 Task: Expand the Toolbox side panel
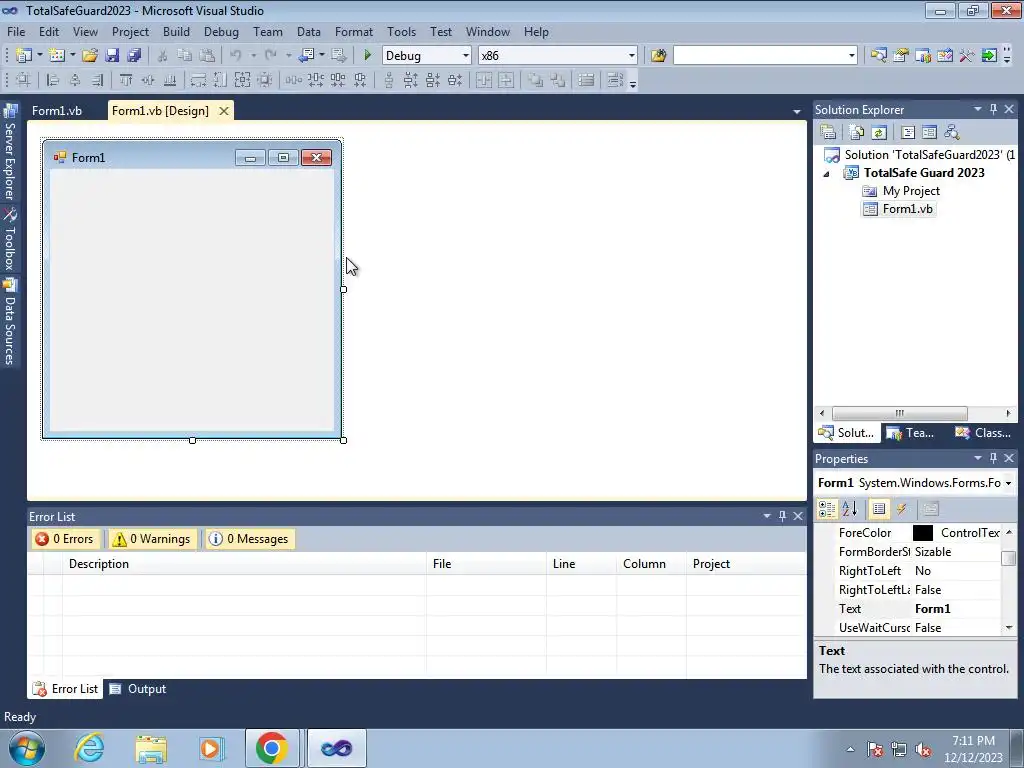10,240
